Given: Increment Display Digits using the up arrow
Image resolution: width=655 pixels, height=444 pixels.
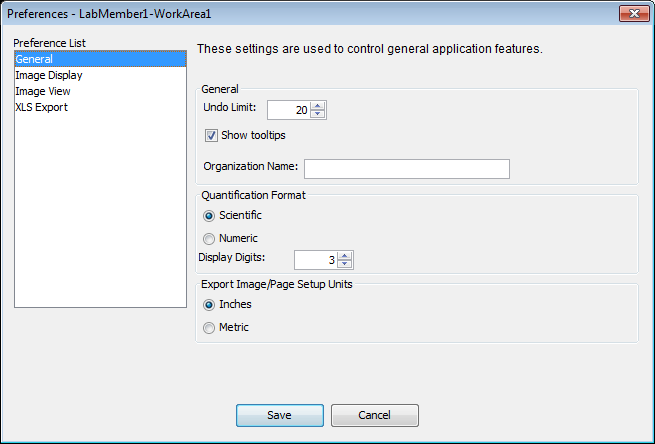Looking at the screenshot, I should [x=345, y=256].
